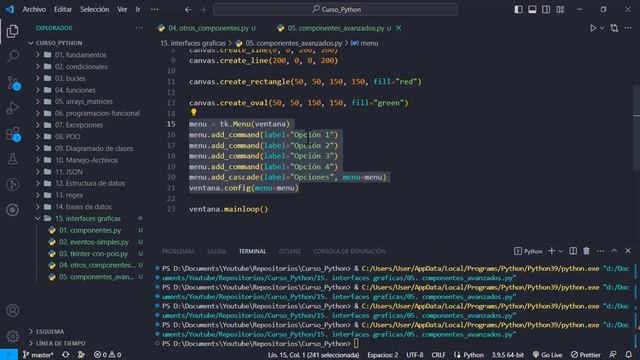Split the terminal
Screen dimensions: 640x360
click(x=573, y=251)
